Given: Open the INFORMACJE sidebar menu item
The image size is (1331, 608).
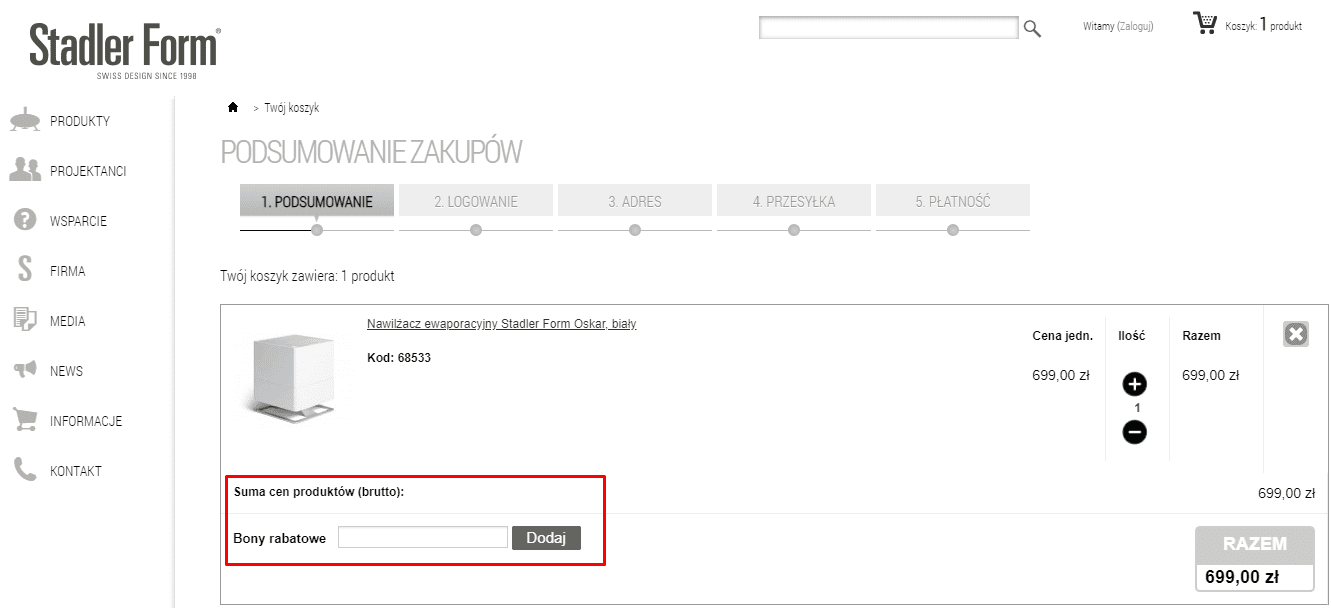Looking at the screenshot, I should tap(86, 421).
